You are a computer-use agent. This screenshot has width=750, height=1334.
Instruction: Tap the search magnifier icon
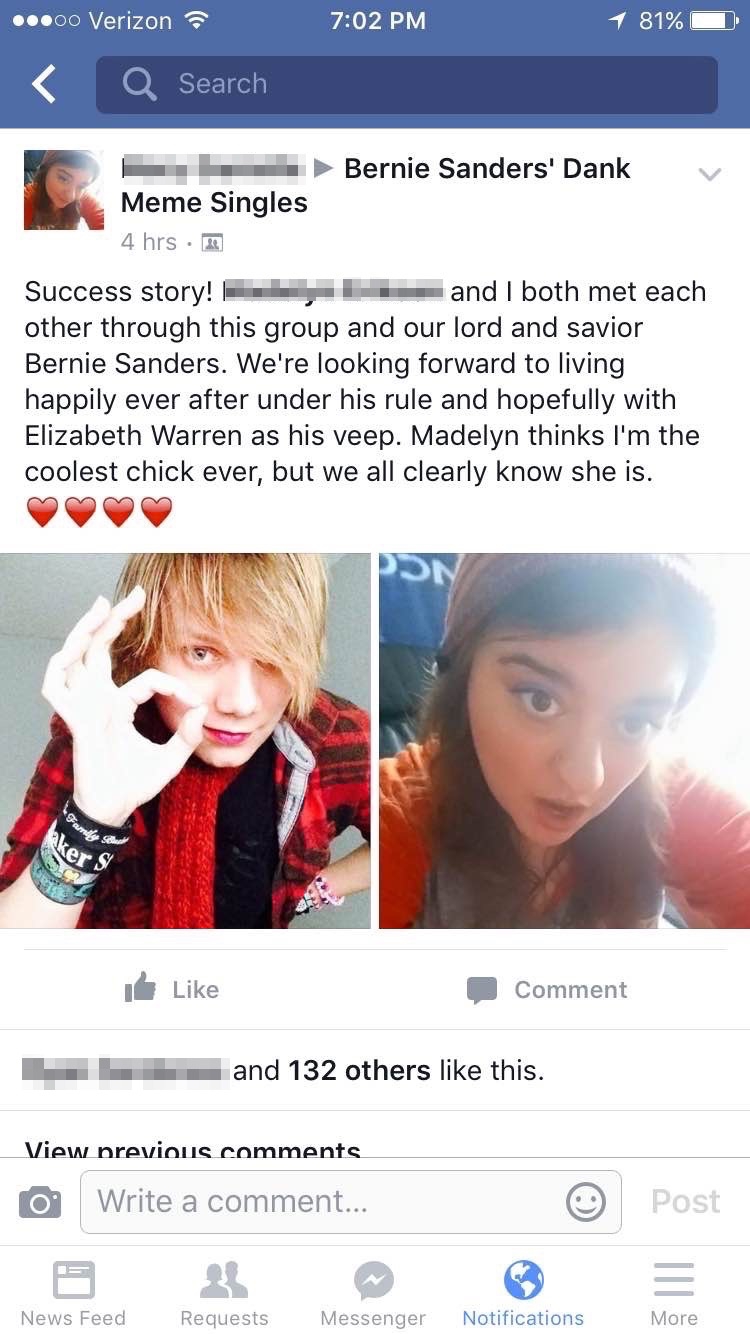[x=139, y=84]
